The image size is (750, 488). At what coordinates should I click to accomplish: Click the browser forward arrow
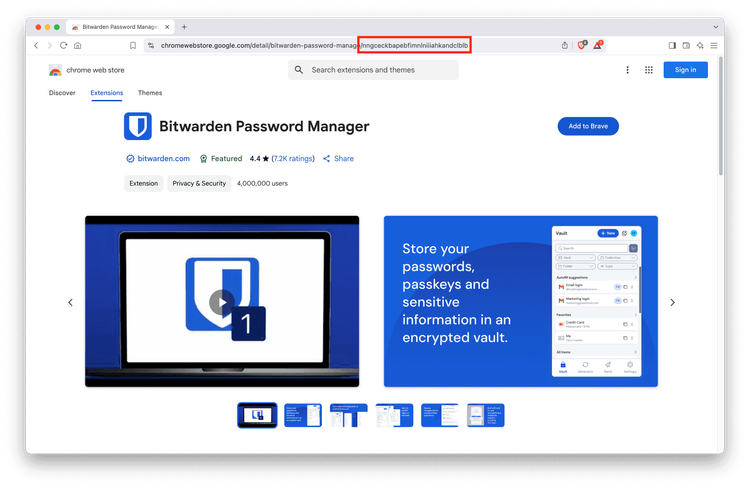[50, 45]
